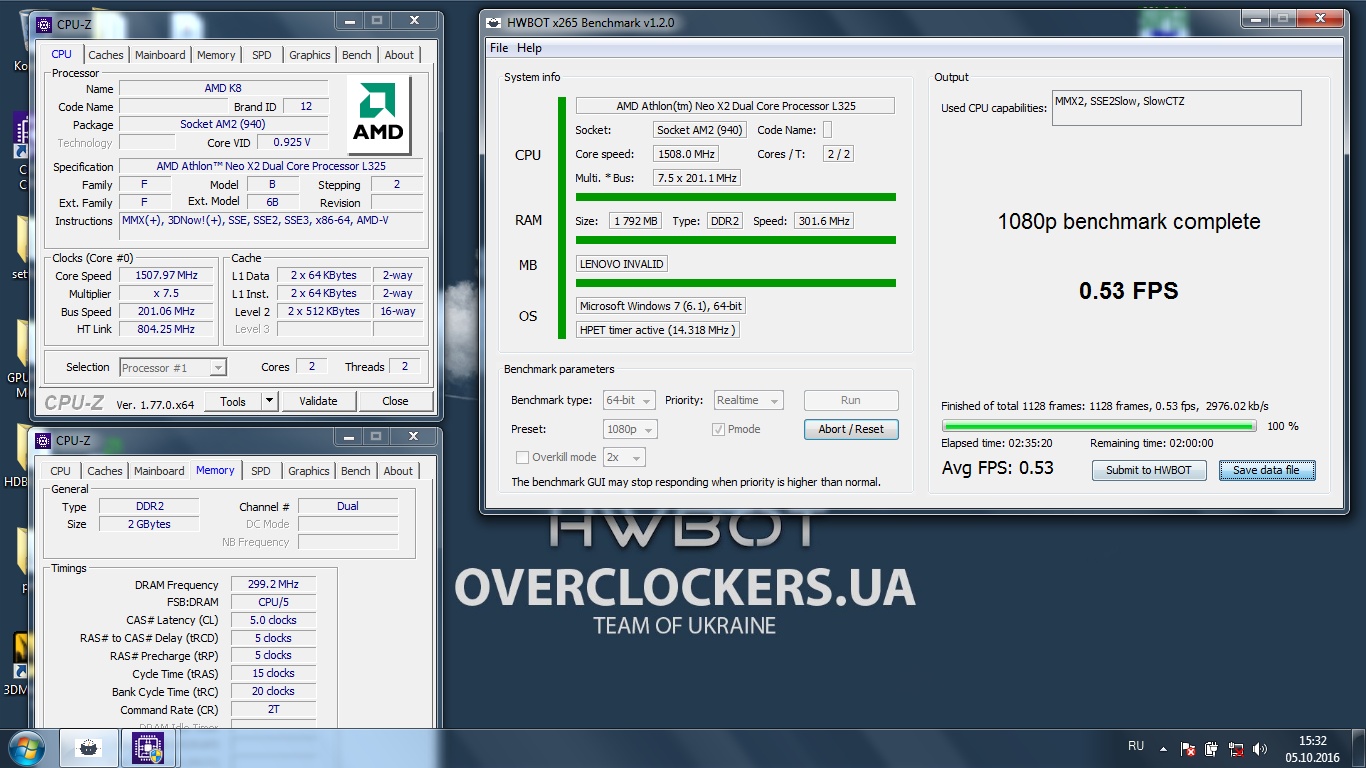Click the 0.53 FPS result text
This screenshot has height=768, width=1366.
pyautogui.click(x=1128, y=291)
